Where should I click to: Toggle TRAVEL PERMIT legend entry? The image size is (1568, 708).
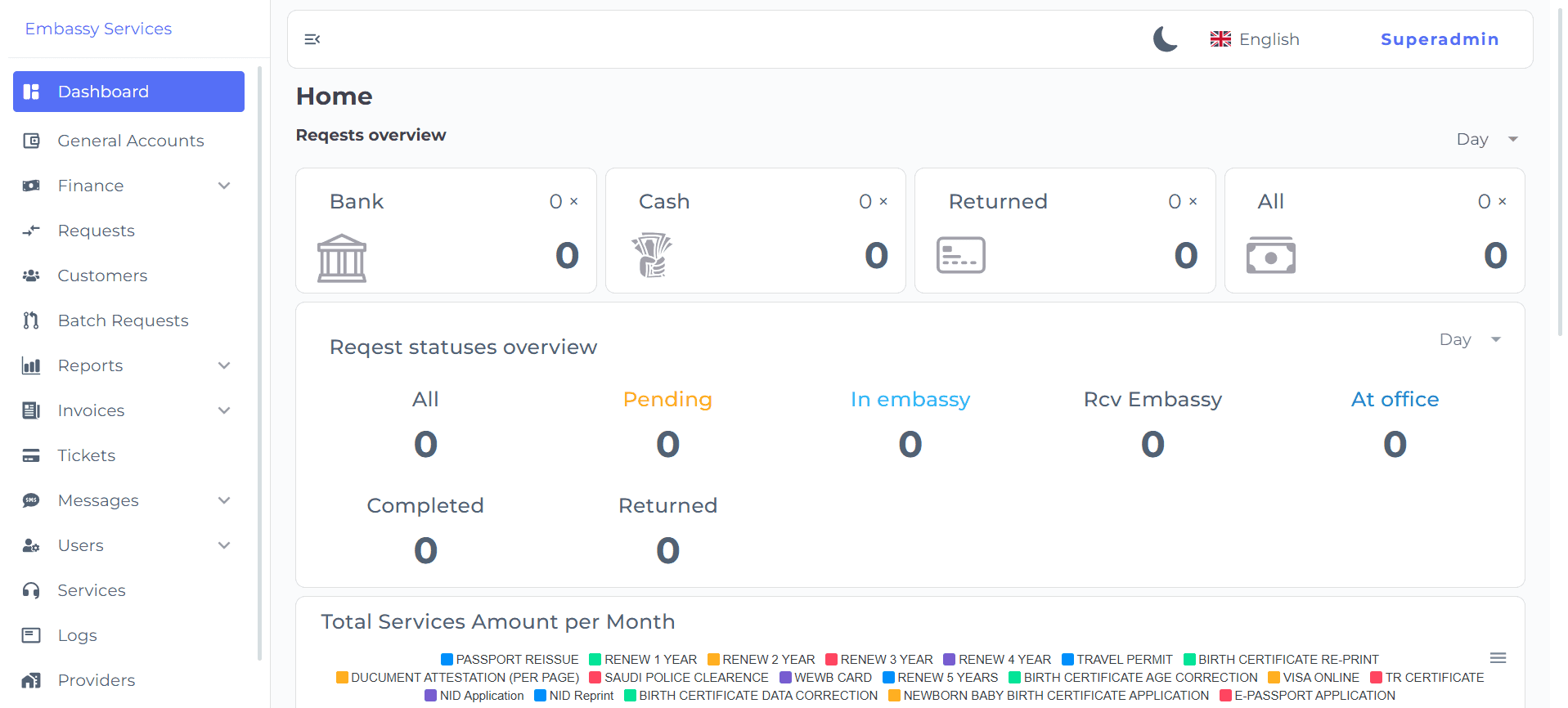click(1117, 660)
